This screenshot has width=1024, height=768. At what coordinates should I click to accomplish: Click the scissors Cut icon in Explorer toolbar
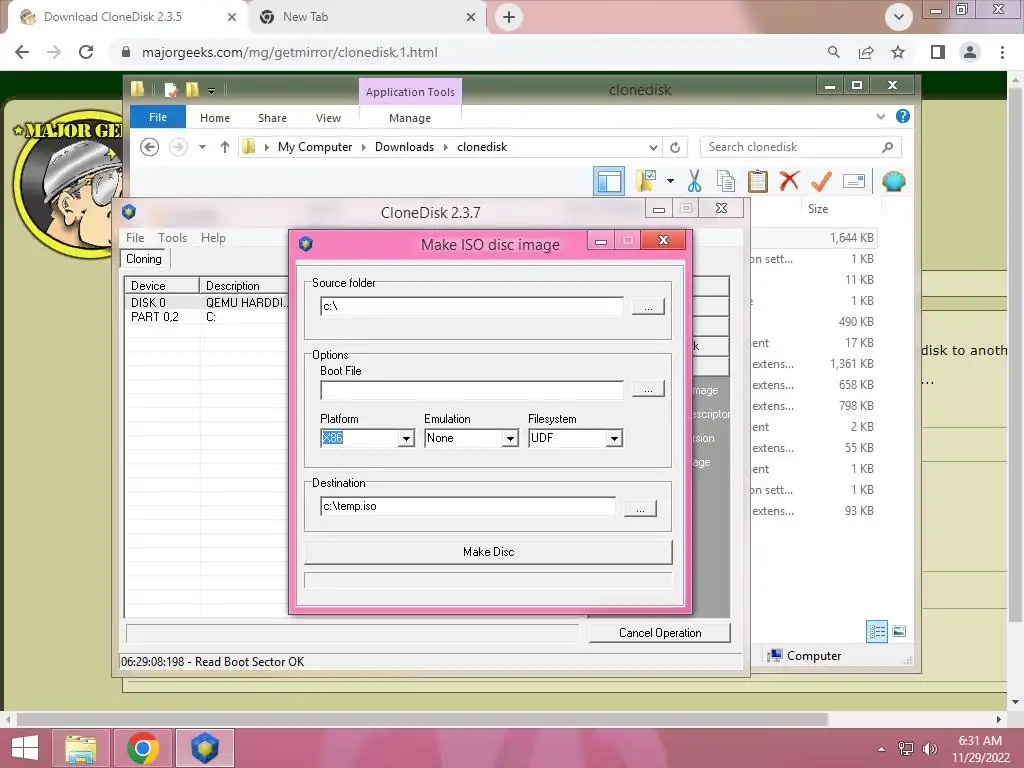point(694,181)
